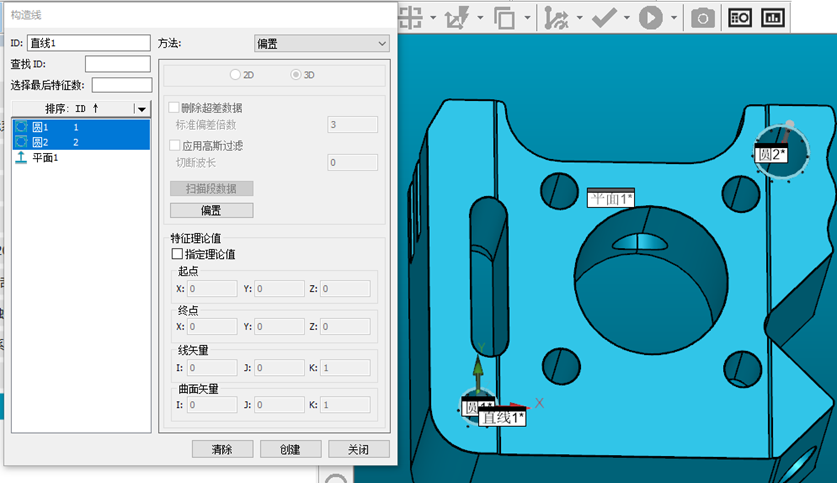Screen dimensions: 837x483
Task: Click the 查找 ID input field
Action: pos(117,64)
